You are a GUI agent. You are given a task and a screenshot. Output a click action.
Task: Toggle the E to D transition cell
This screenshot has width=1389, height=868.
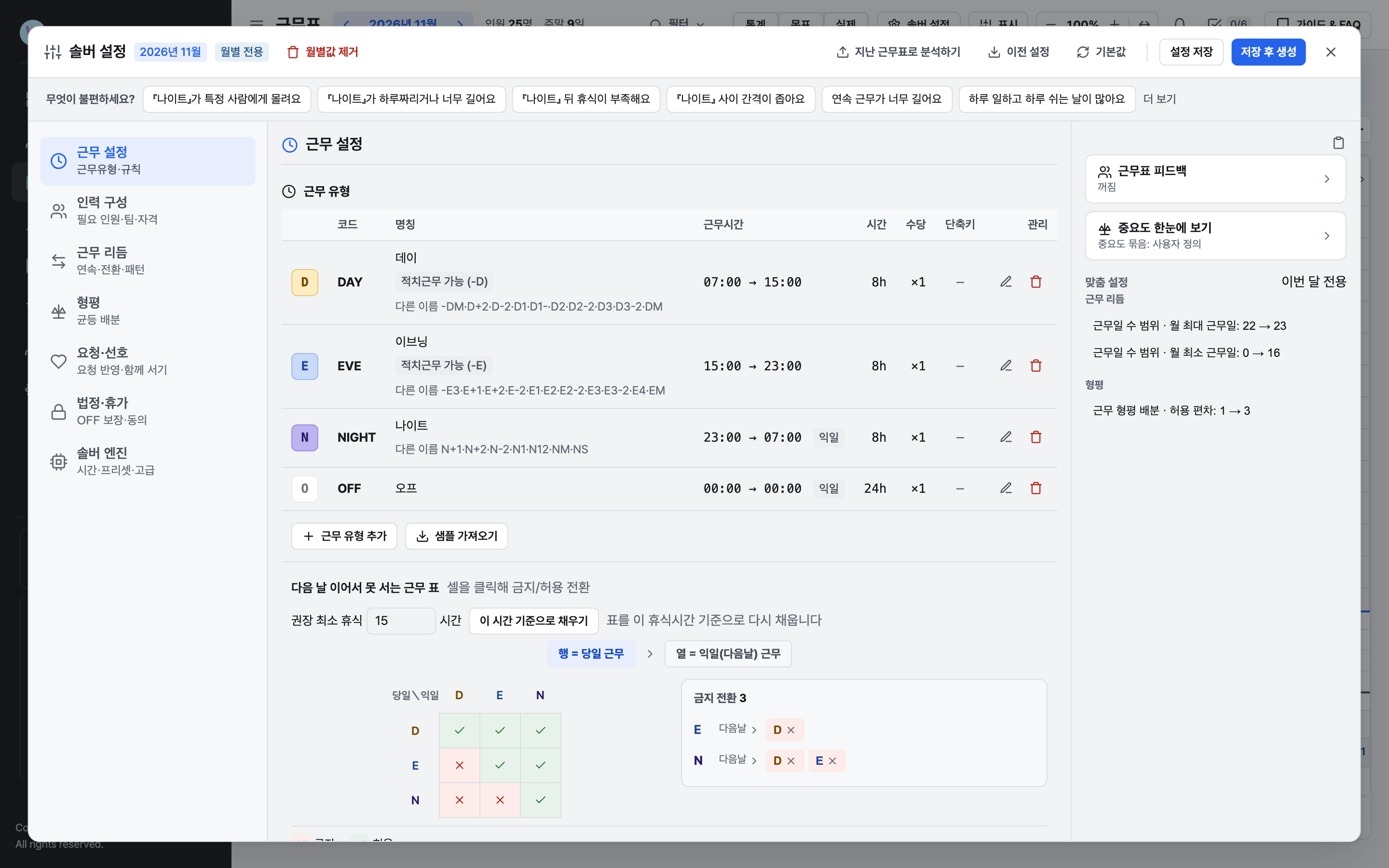pos(459,765)
